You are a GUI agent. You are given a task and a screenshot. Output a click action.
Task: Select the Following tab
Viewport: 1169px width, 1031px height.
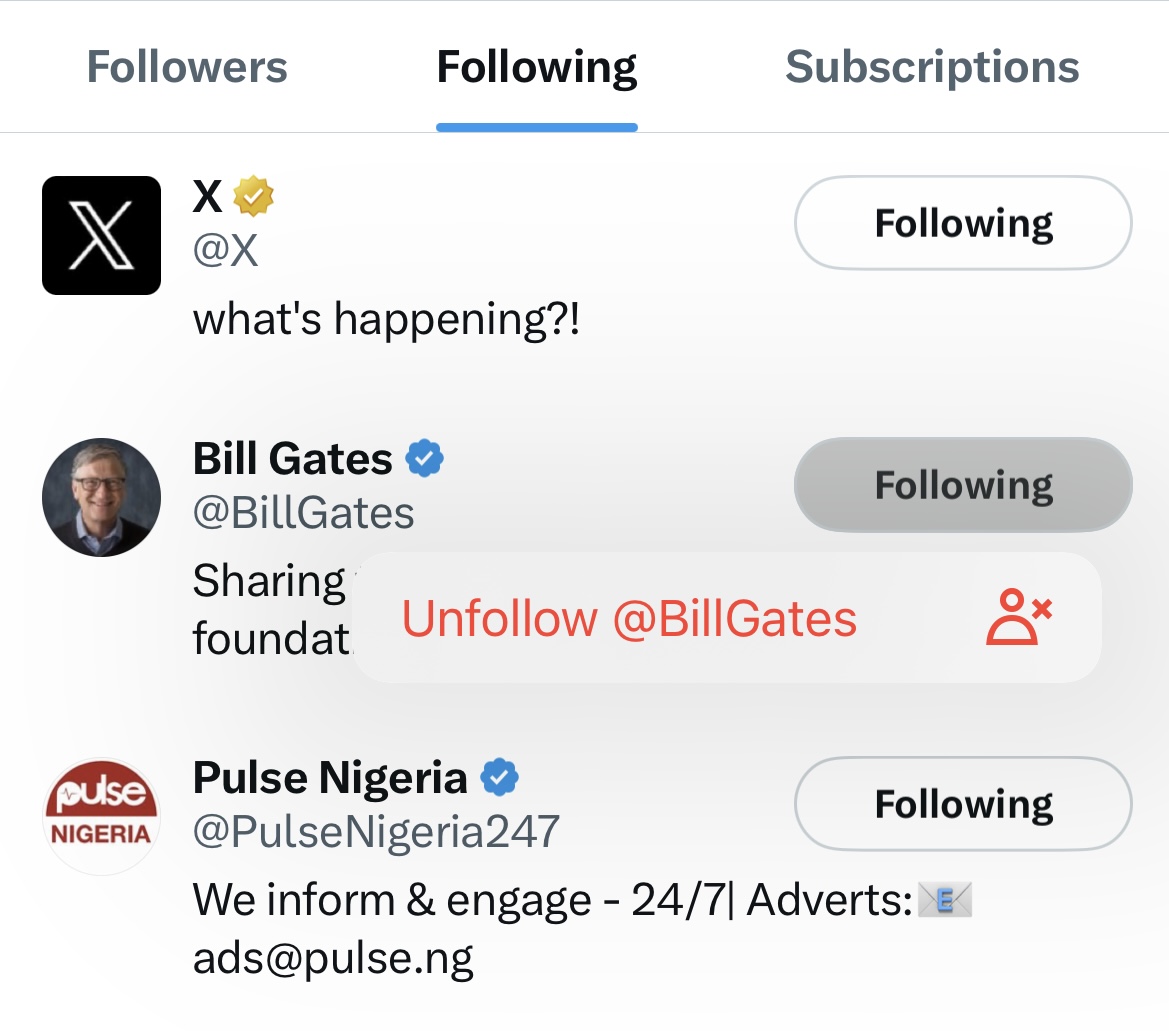click(x=537, y=67)
